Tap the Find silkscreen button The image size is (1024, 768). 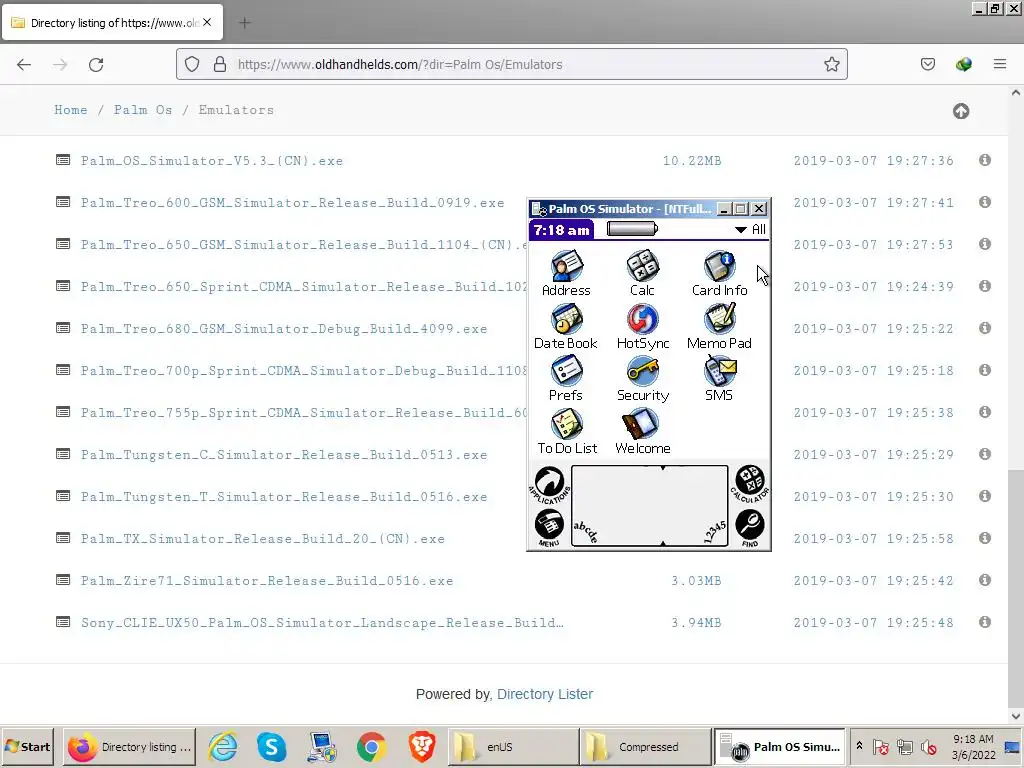point(750,528)
